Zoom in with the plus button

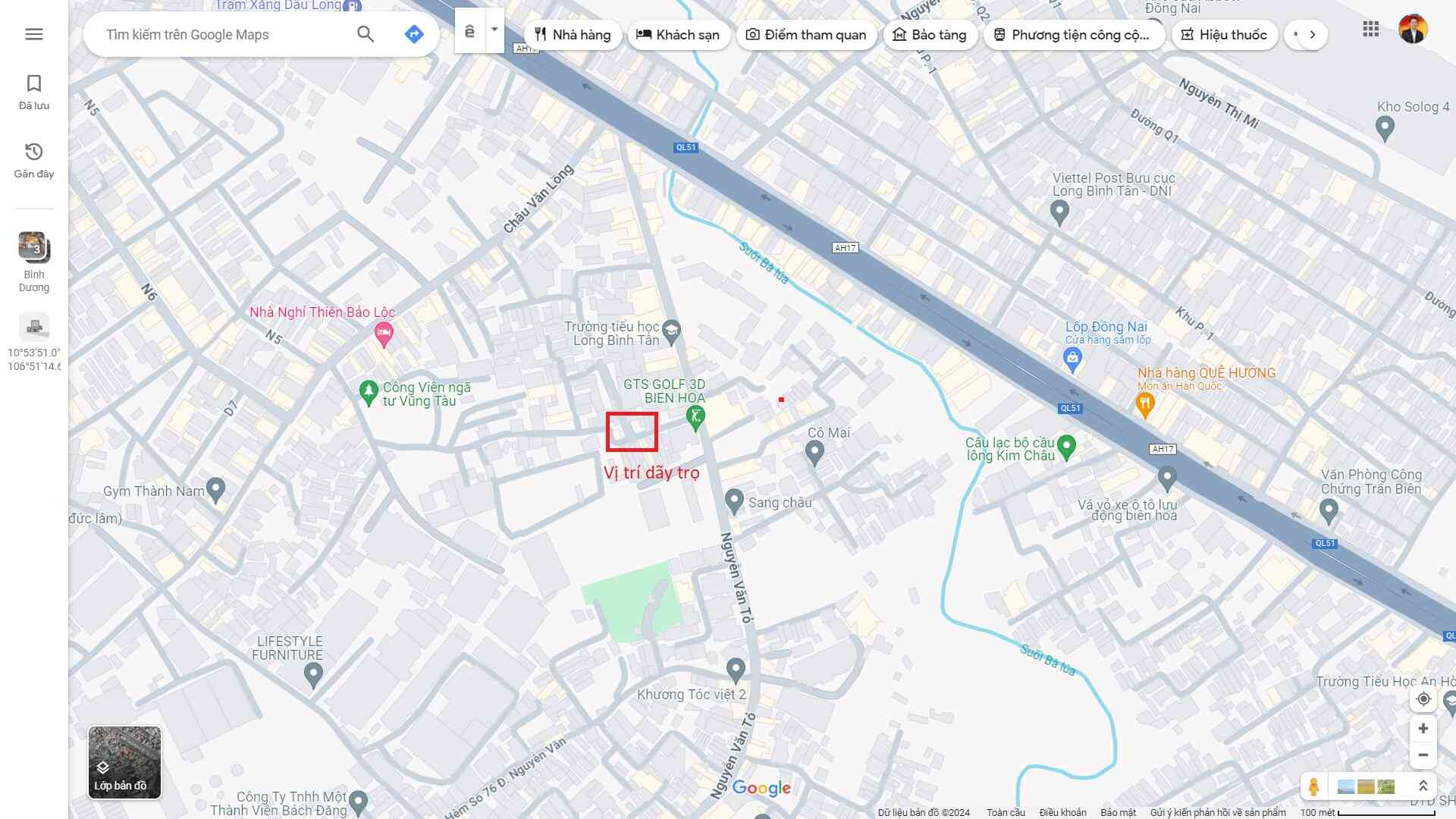pos(1423,729)
